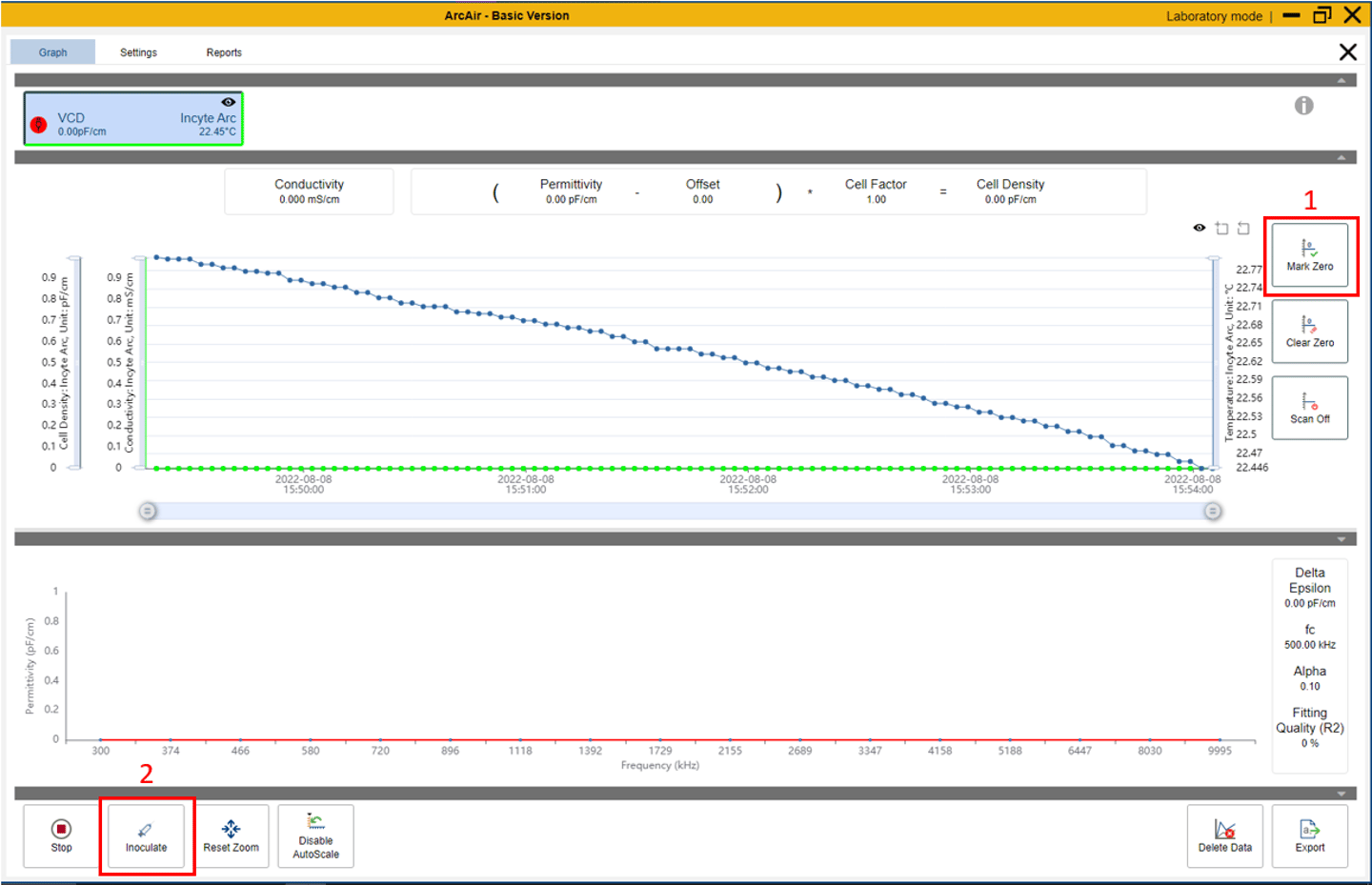Click the left time range slider handle
The image size is (1372, 885).
[148, 512]
